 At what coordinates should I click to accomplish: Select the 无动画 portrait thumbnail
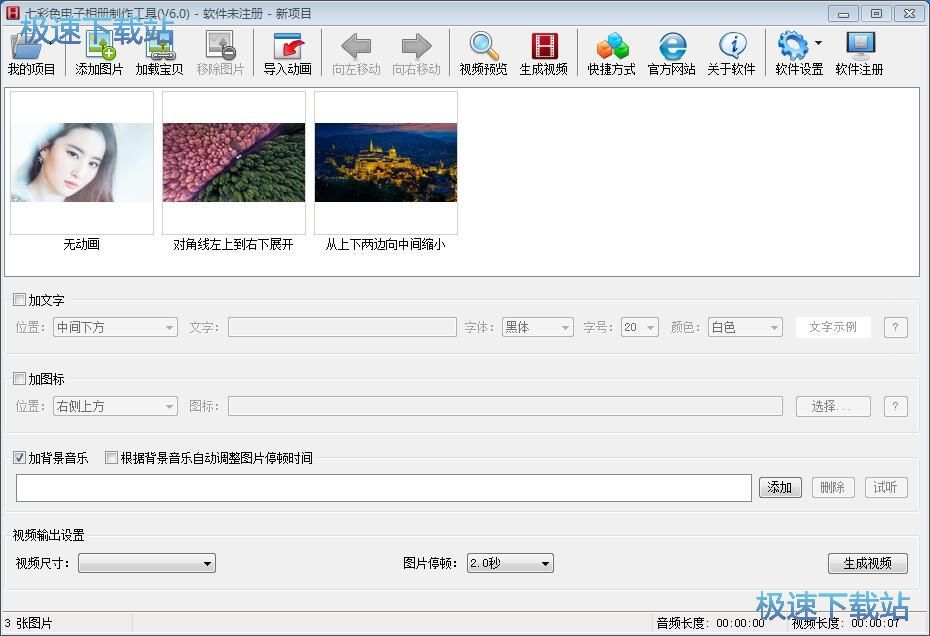click(x=82, y=163)
